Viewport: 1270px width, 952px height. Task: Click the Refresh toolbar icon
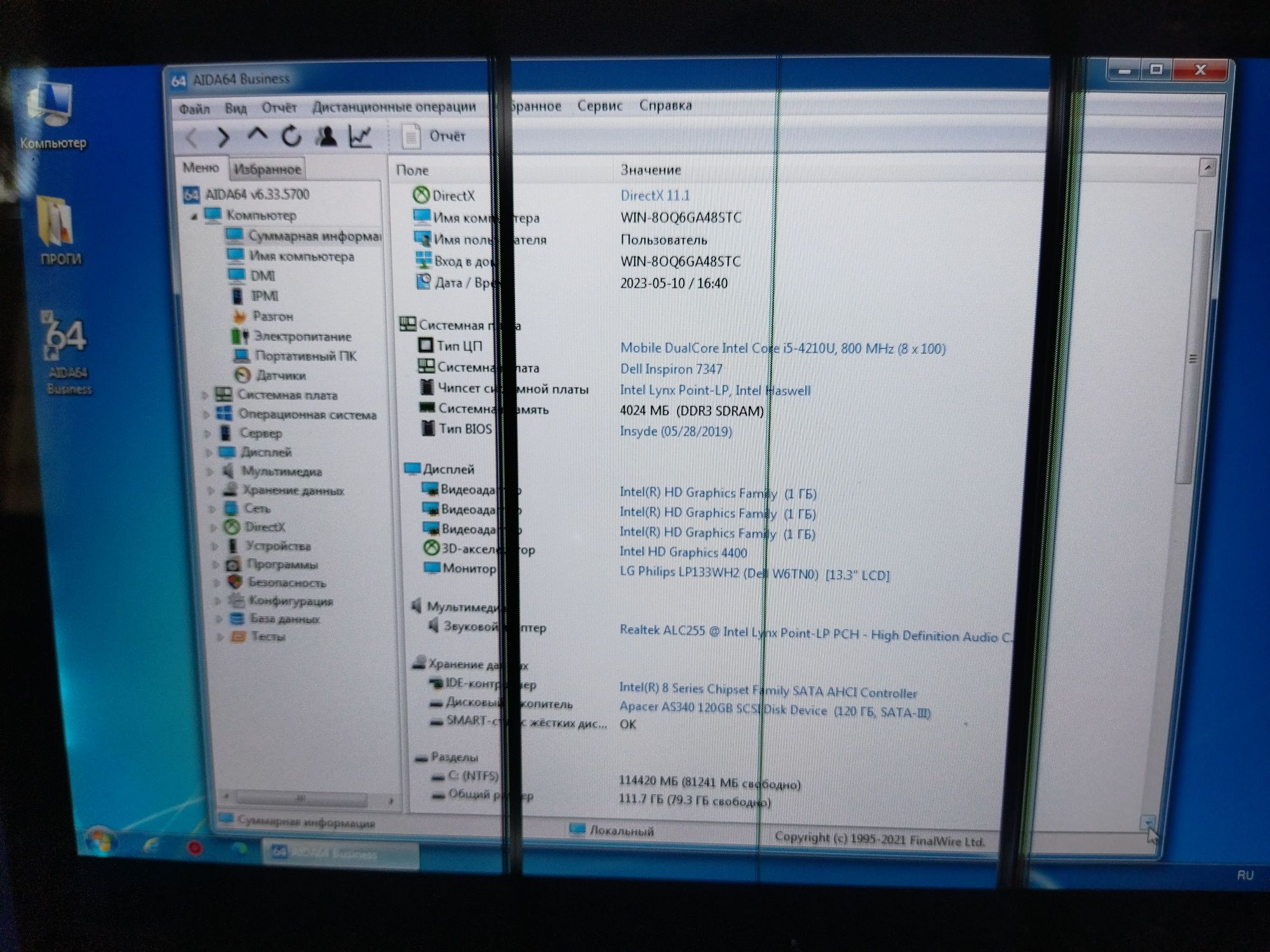[291, 135]
